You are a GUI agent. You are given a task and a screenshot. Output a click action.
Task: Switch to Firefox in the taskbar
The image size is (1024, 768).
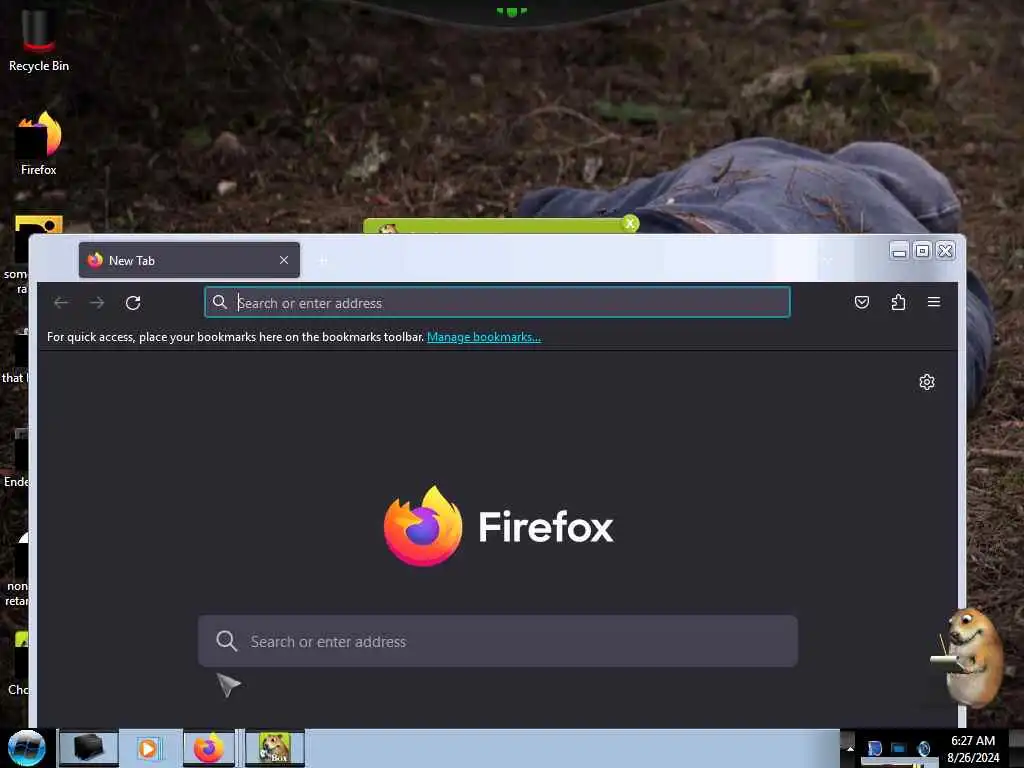tap(208, 748)
